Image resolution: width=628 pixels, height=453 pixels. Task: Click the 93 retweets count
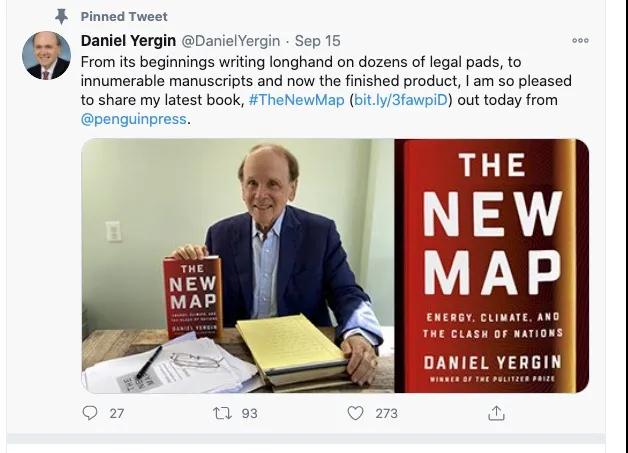tap(249, 413)
